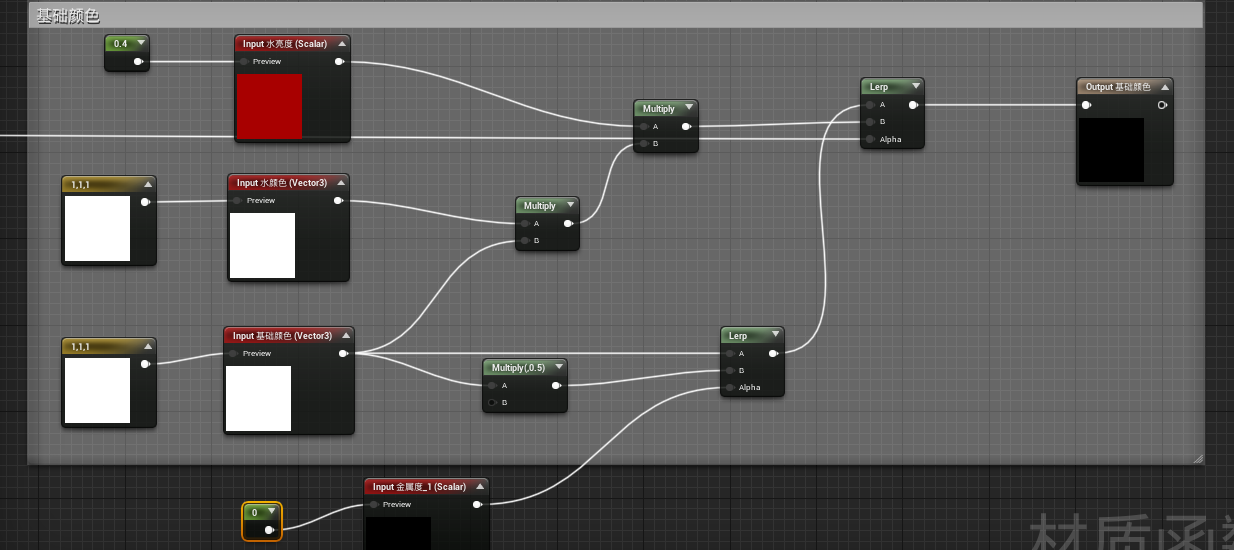1234x550 pixels.
Task: Collapse the Input 基础颜色 (Vector3) node preview
Action: pyautogui.click(x=346, y=336)
